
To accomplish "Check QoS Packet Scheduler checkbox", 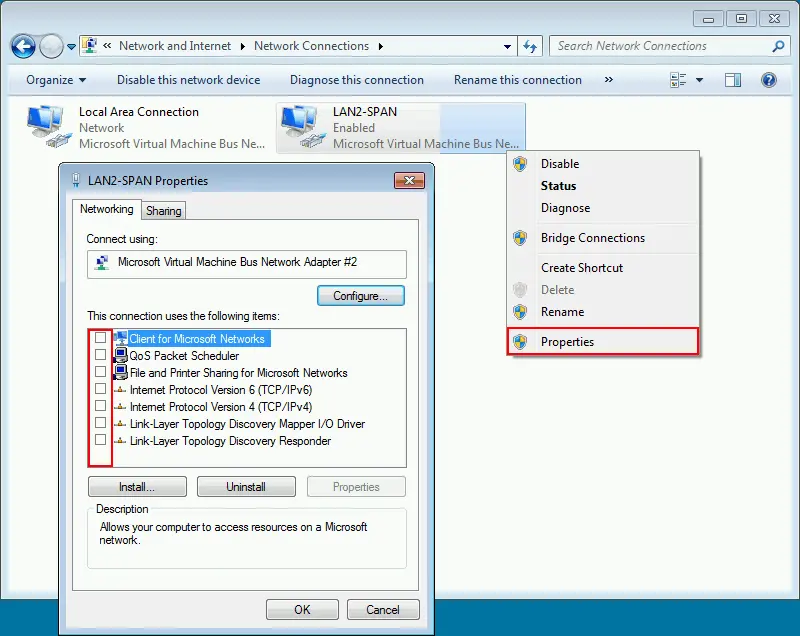I will pyautogui.click(x=101, y=354).
